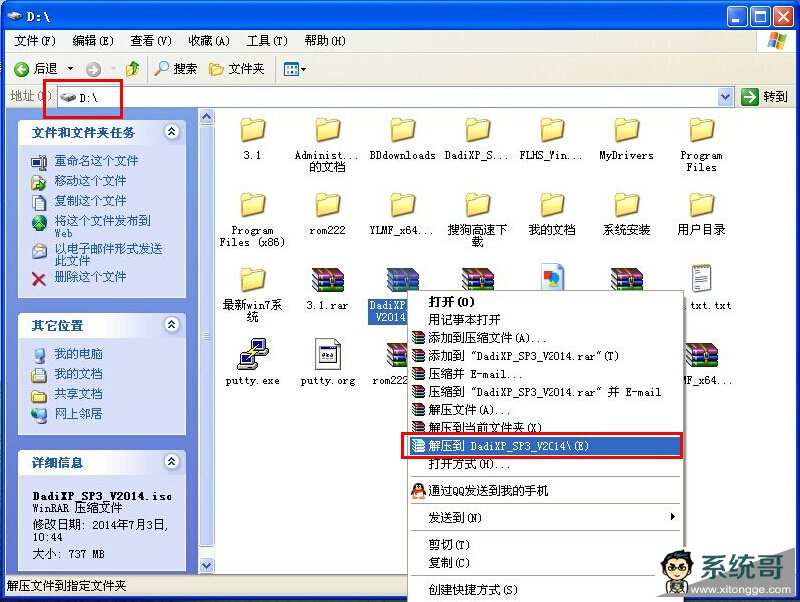The width and height of the screenshot is (800, 602).
Task: Select the 3.1 folder icon
Action: tap(253, 130)
